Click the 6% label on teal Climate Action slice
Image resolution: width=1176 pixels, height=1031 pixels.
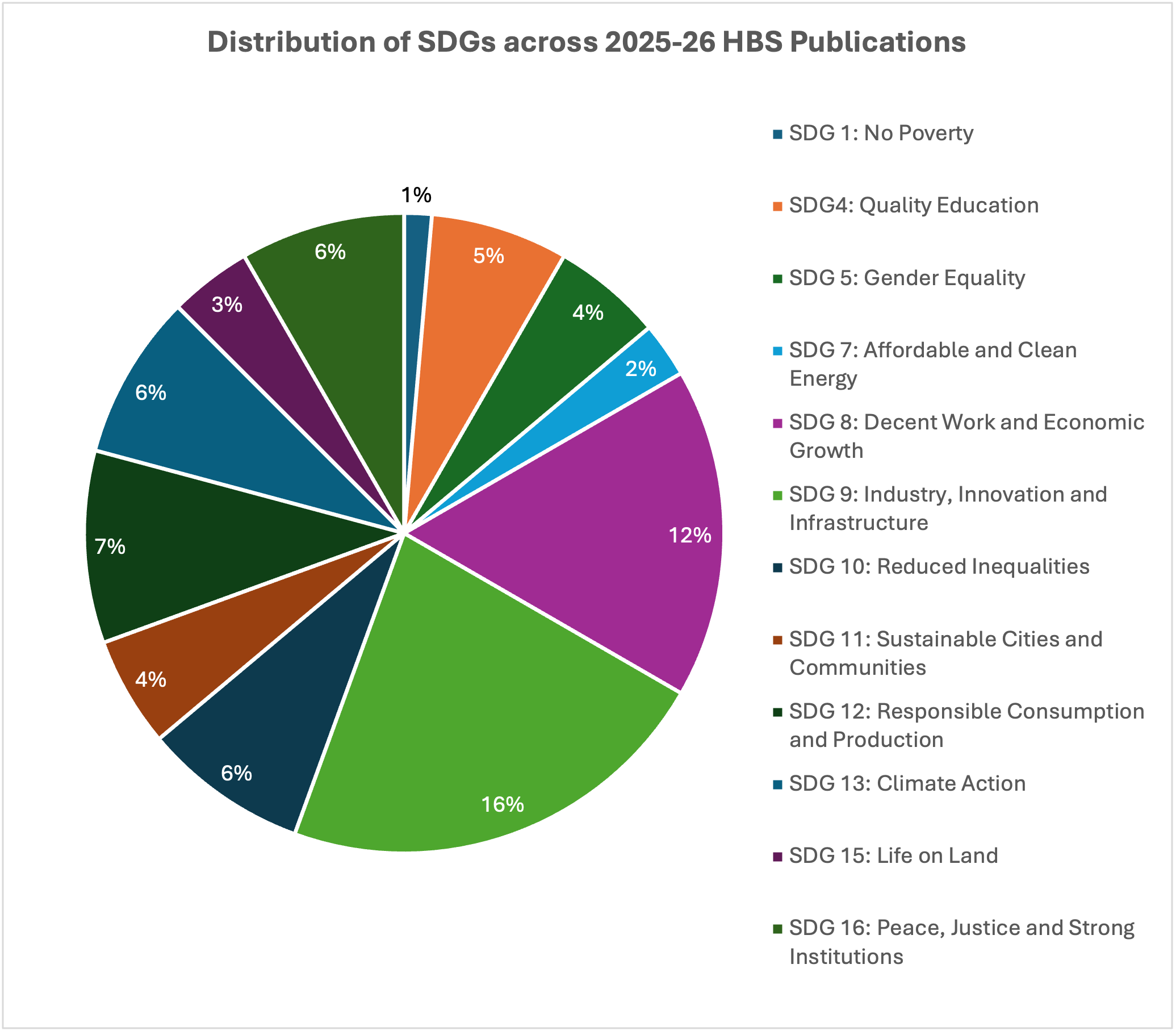coord(150,394)
